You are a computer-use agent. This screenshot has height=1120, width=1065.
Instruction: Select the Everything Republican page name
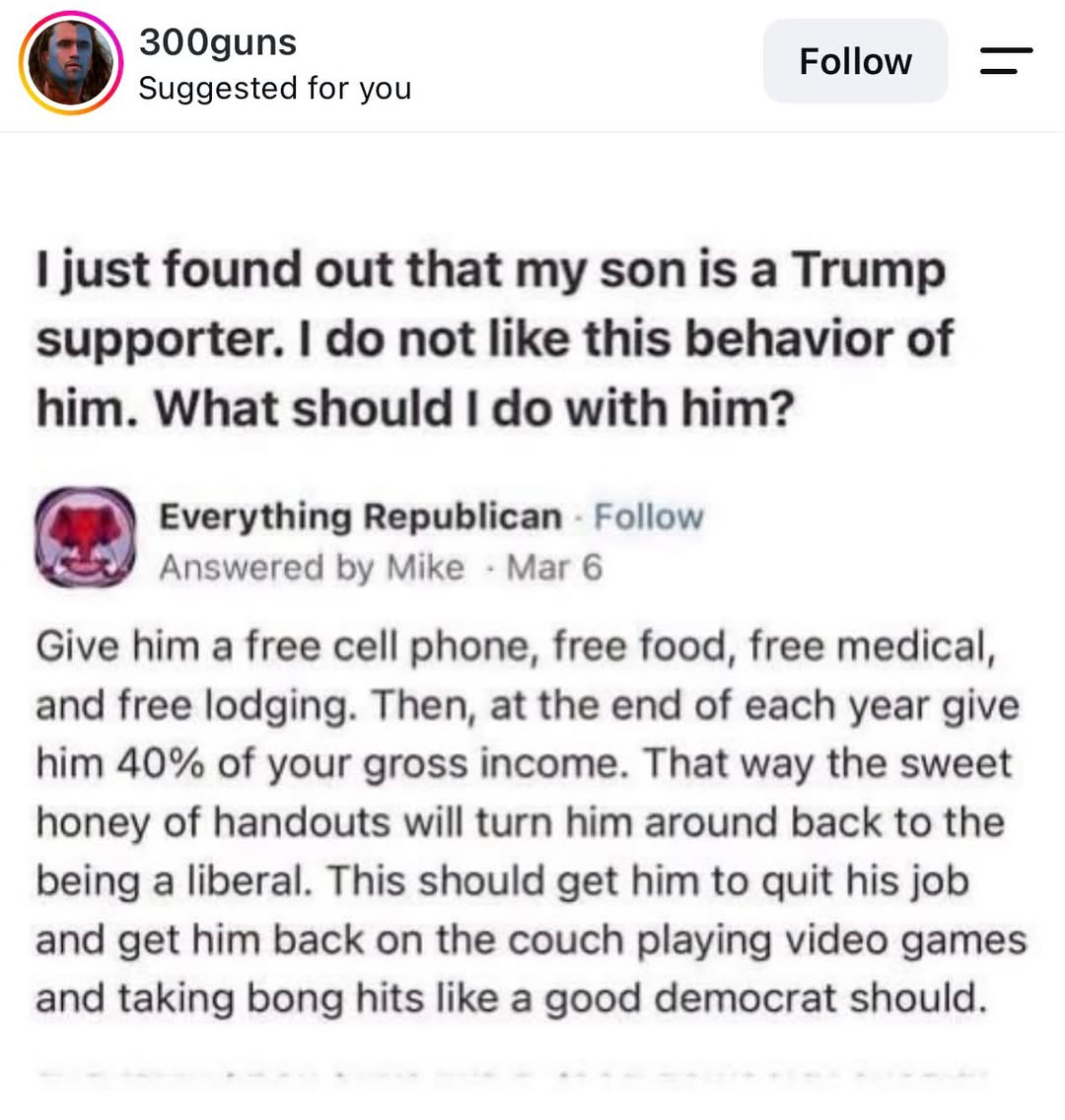(x=360, y=517)
